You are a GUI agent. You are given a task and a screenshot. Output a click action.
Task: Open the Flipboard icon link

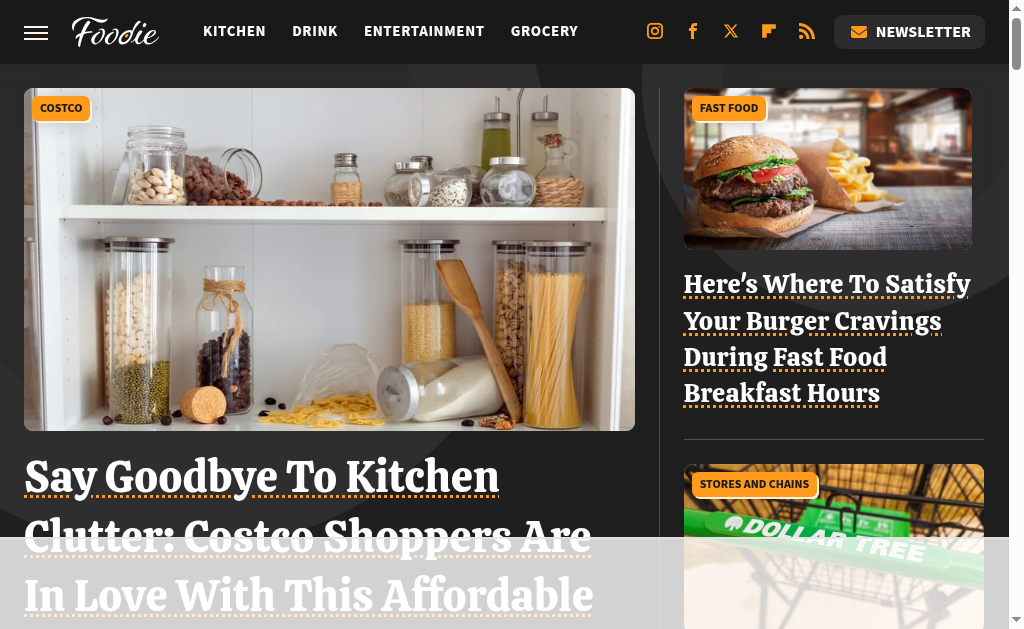point(769,31)
